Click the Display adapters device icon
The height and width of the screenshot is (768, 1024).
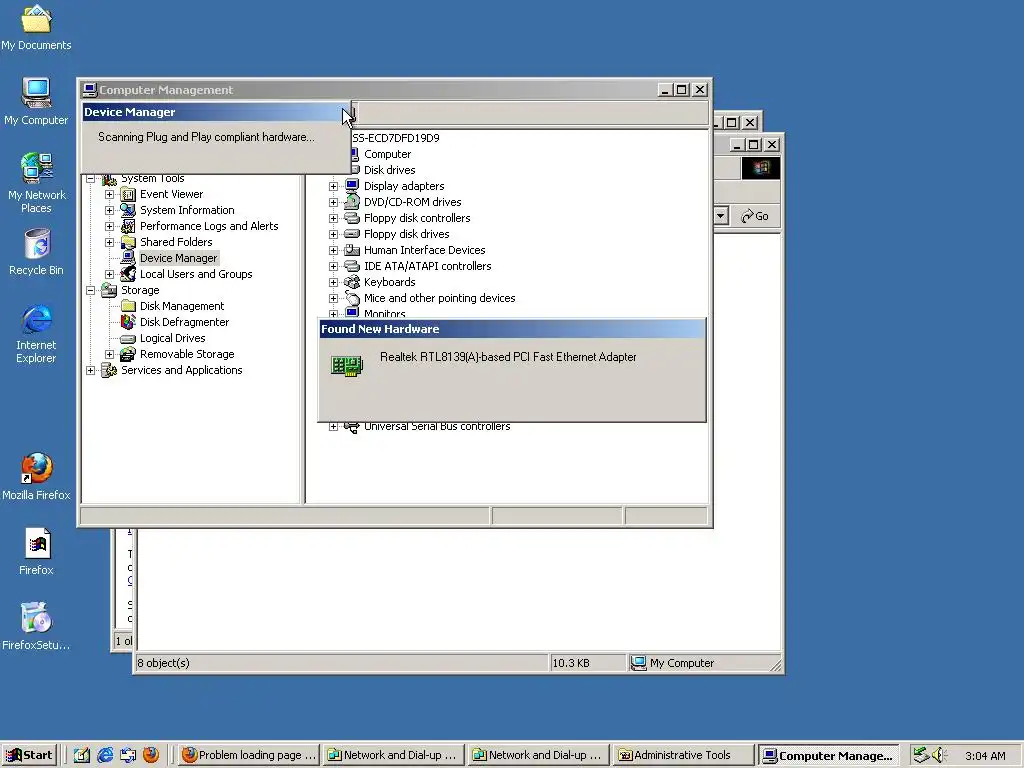(352, 186)
